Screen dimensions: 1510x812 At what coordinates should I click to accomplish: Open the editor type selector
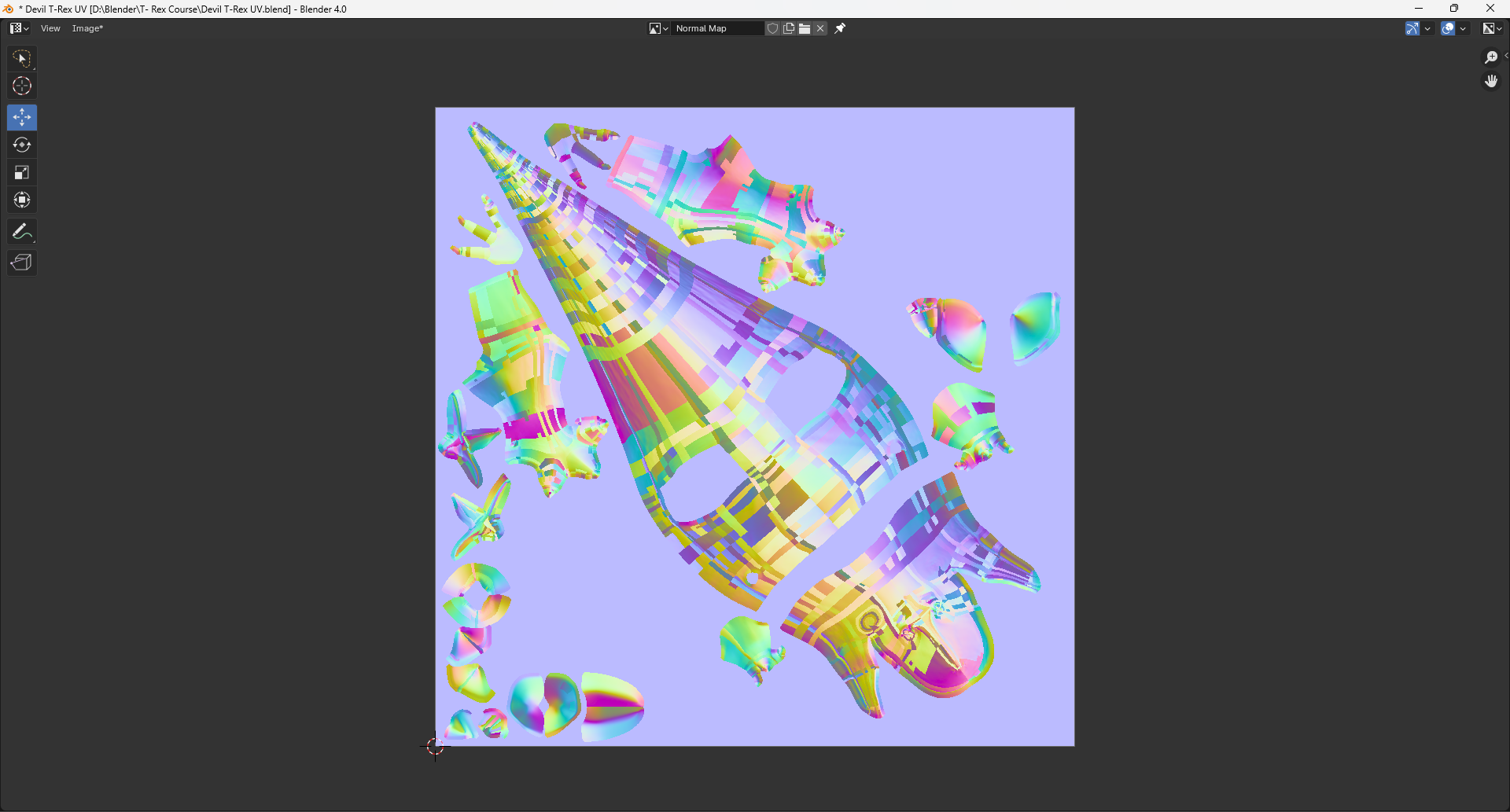(19, 28)
